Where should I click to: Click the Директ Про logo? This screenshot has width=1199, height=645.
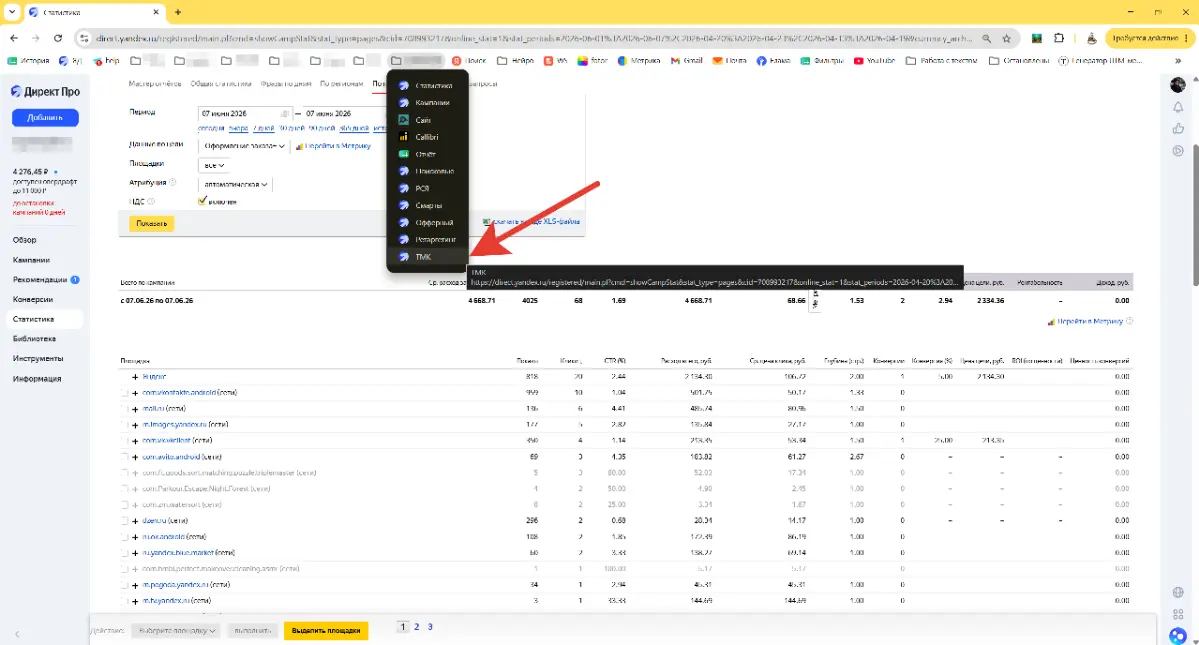[45, 92]
